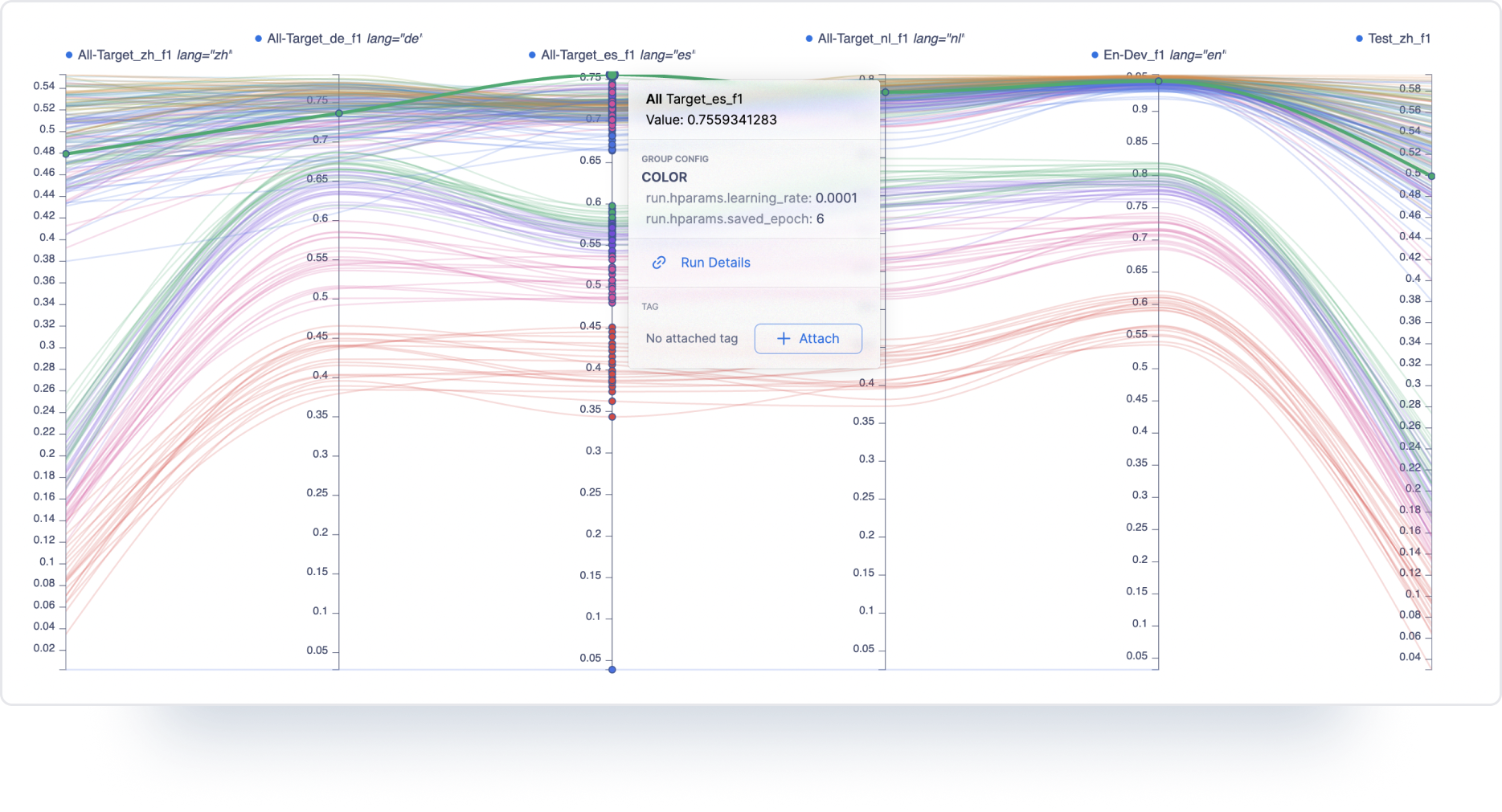
Task: Click the blue dot beside All-Target_nl_f1 label
Action: tap(809, 39)
